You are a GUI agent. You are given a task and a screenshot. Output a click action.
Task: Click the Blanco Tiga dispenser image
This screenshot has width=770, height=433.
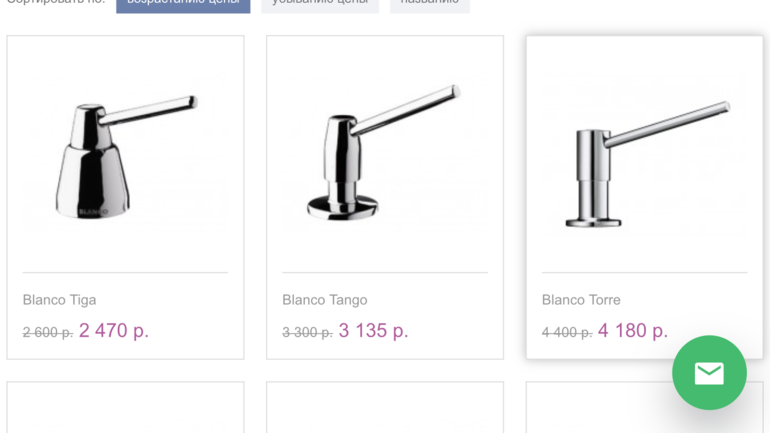125,156
